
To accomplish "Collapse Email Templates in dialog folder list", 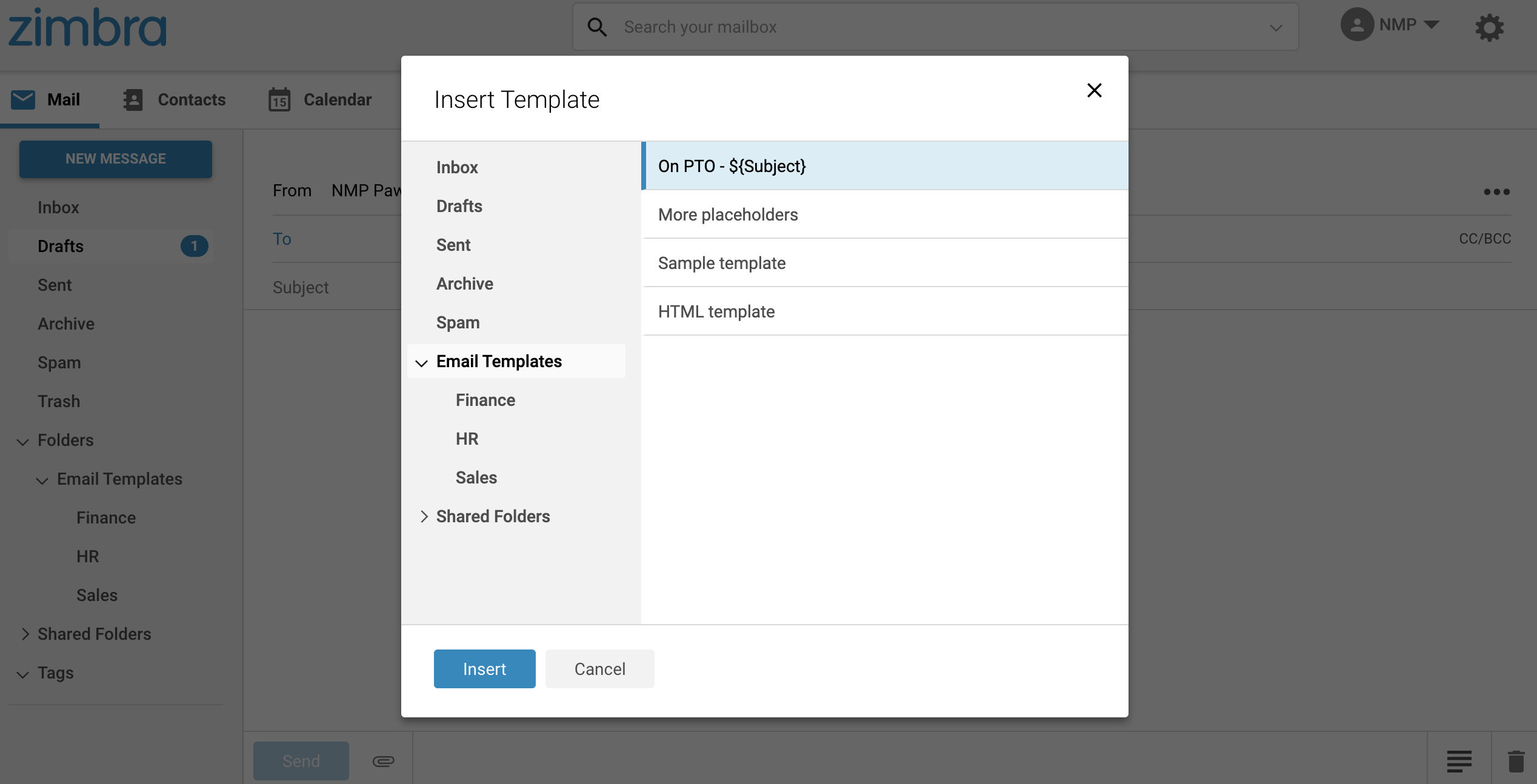I will pyautogui.click(x=421, y=362).
